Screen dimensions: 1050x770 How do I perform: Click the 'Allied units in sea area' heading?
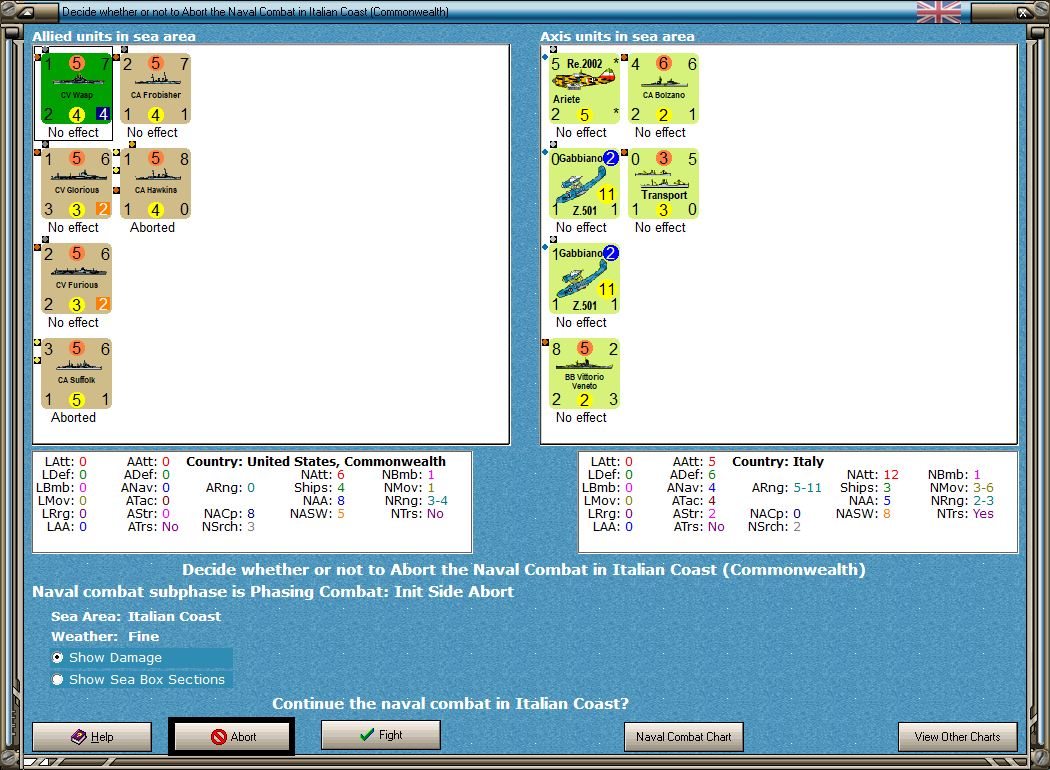114,36
